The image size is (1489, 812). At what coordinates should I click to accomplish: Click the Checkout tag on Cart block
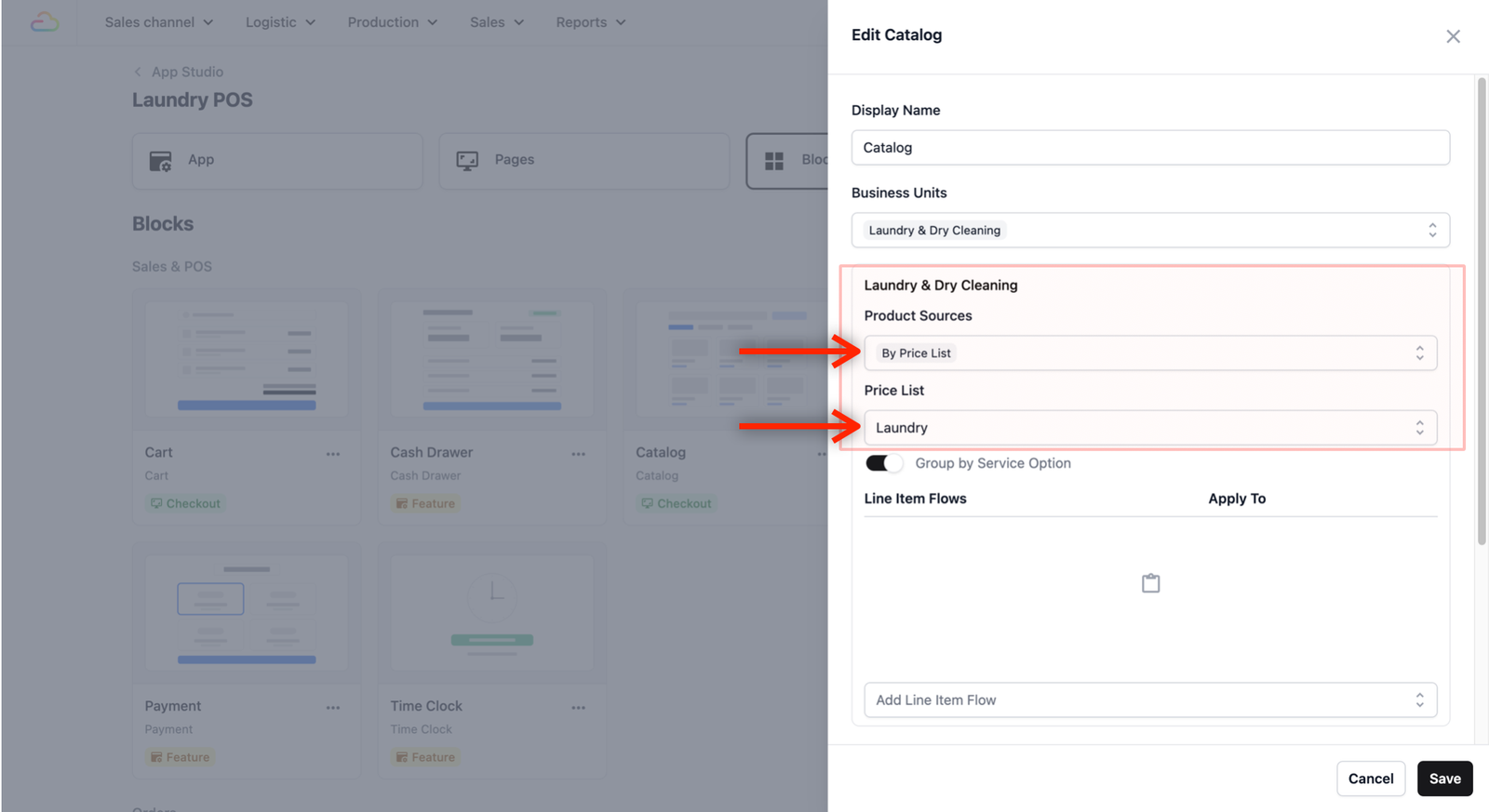pyautogui.click(x=185, y=503)
